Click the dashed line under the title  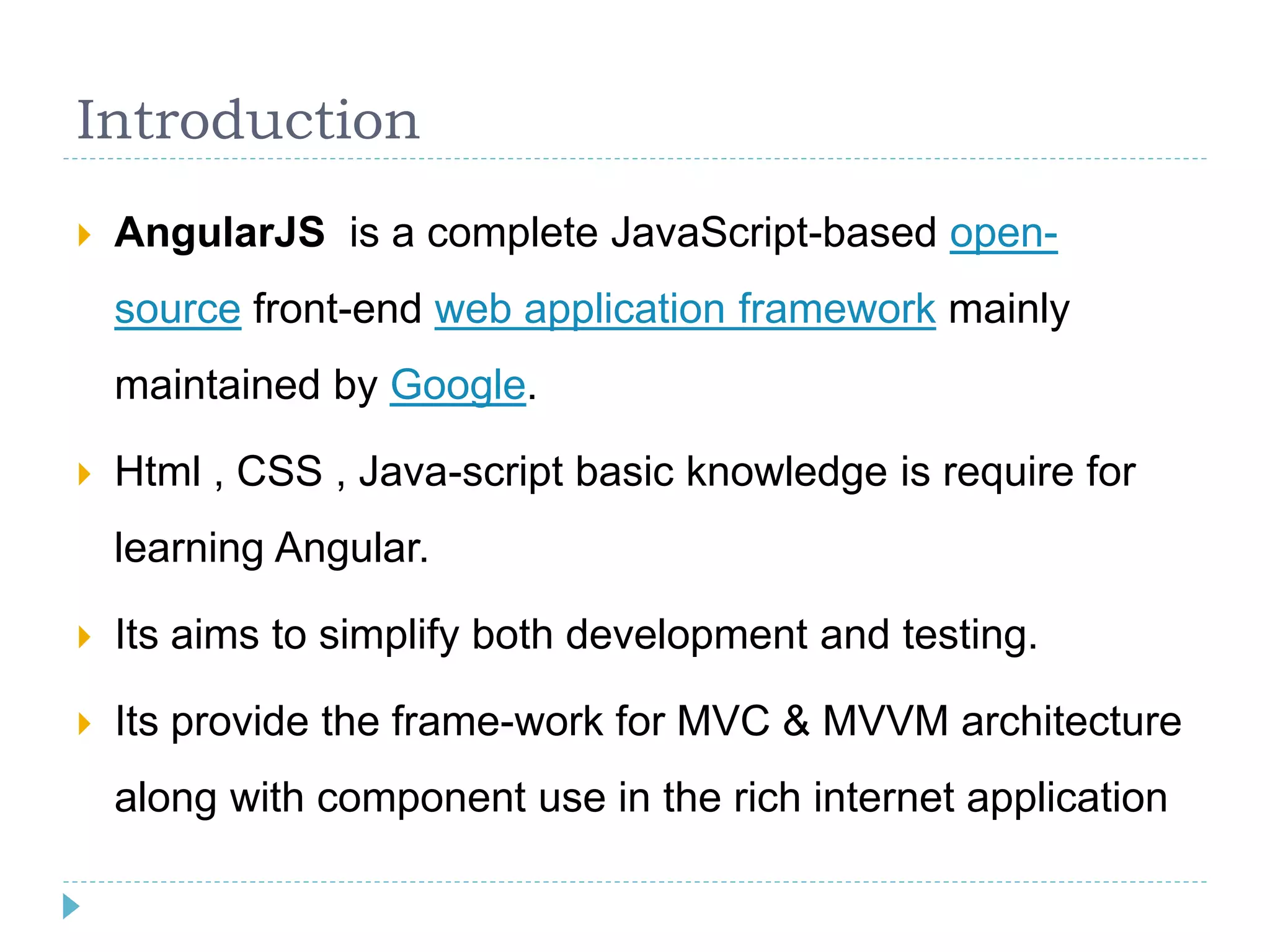point(635,159)
